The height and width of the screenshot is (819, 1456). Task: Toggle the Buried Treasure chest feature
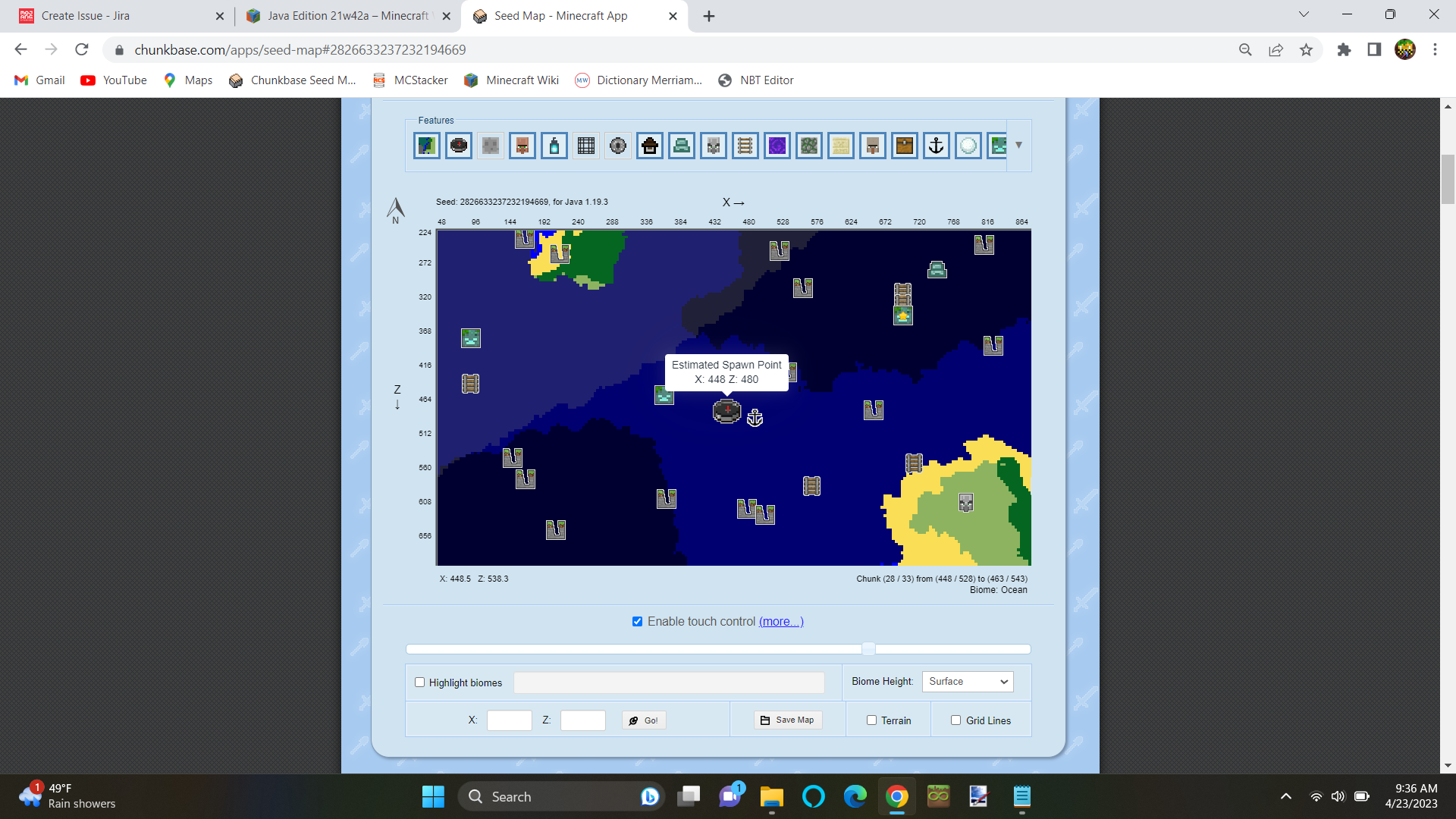904,146
